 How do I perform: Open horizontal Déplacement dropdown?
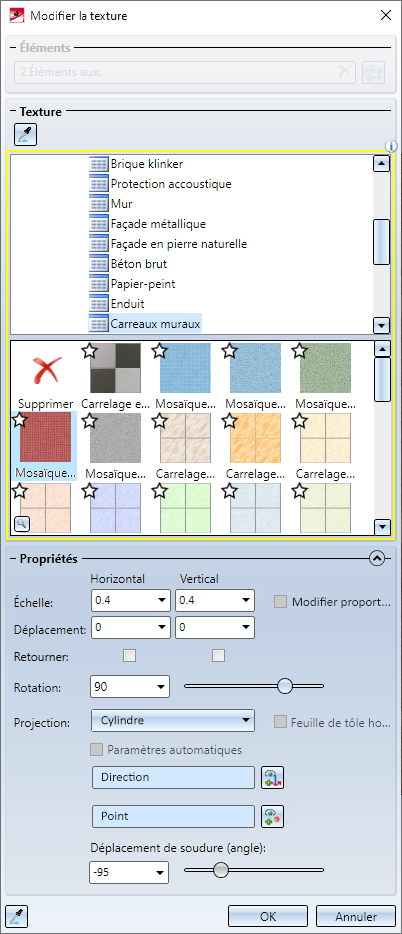(161, 627)
